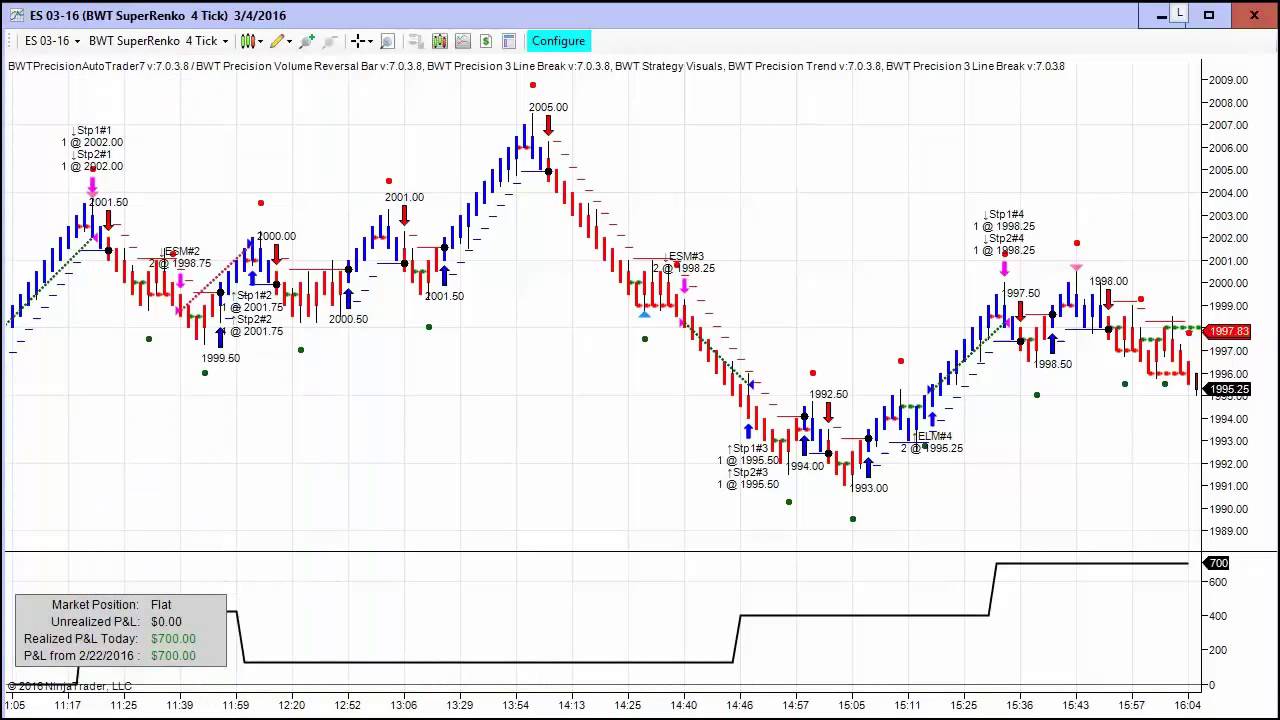
Task: Click the 13:54 time axis label
Action: (516, 705)
